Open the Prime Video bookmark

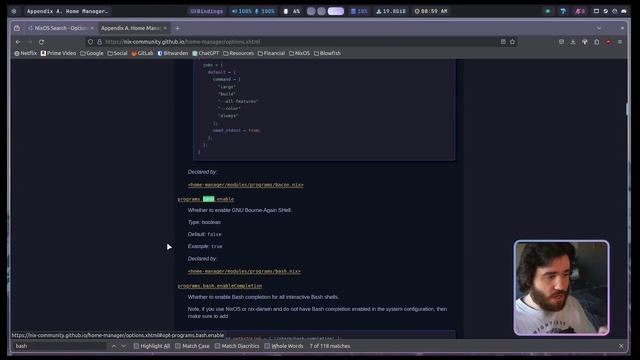[x=58, y=53]
